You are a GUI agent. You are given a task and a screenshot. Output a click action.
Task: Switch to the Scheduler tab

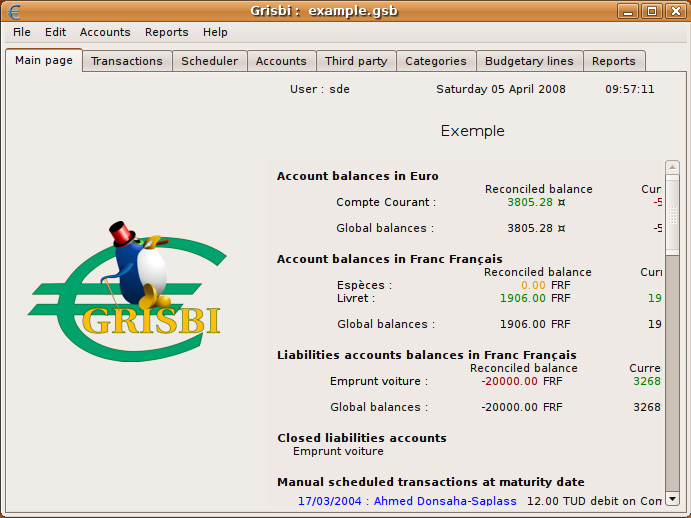(x=210, y=61)
